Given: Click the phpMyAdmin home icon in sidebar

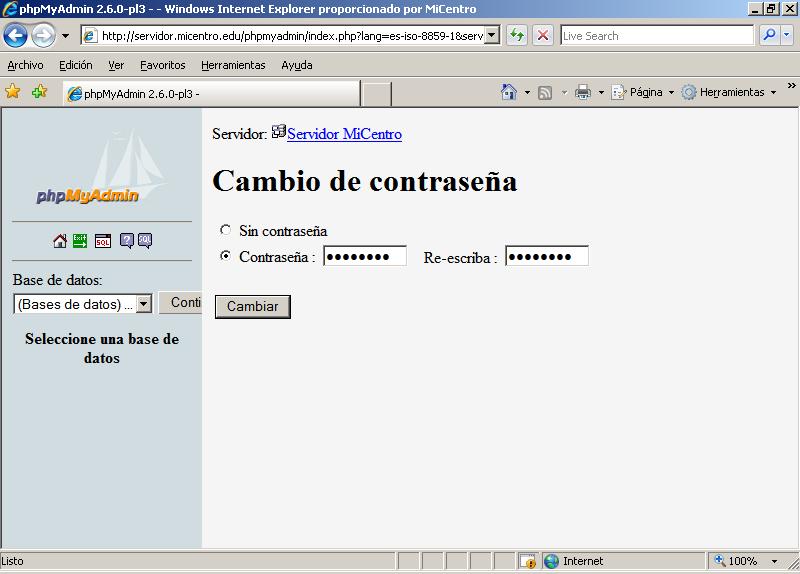Looking at the screenshot, I should pyautogui.click(x=60, y=241).
